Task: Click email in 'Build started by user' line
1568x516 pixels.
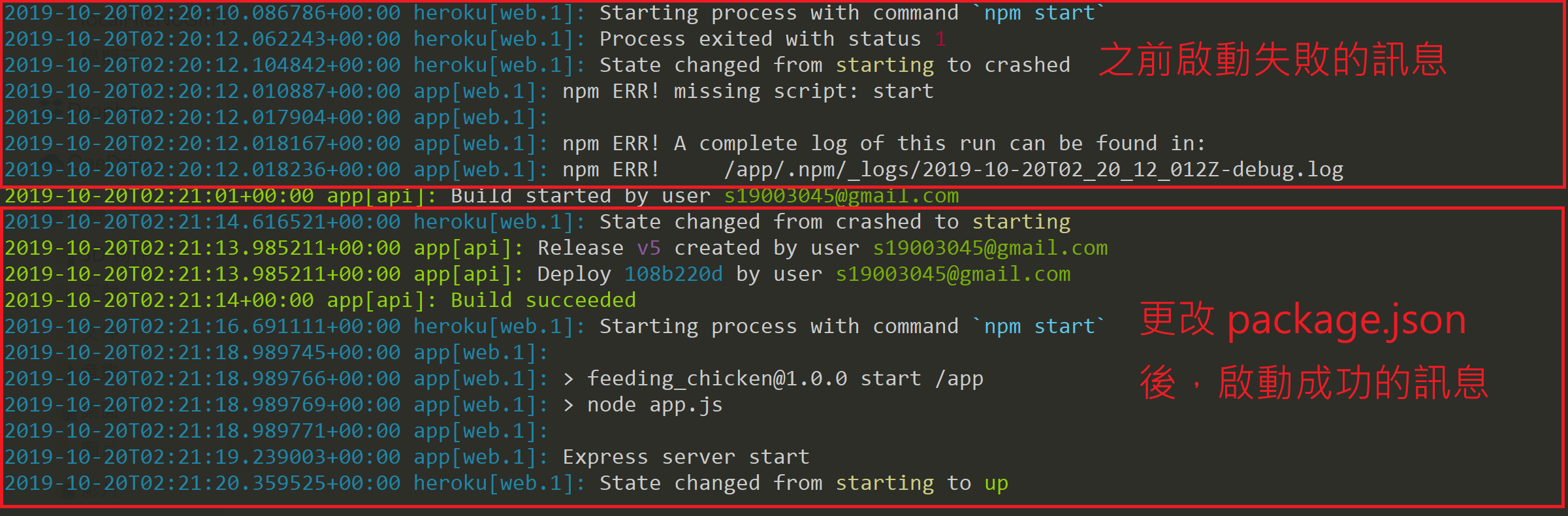Action: tap(842, 196)
